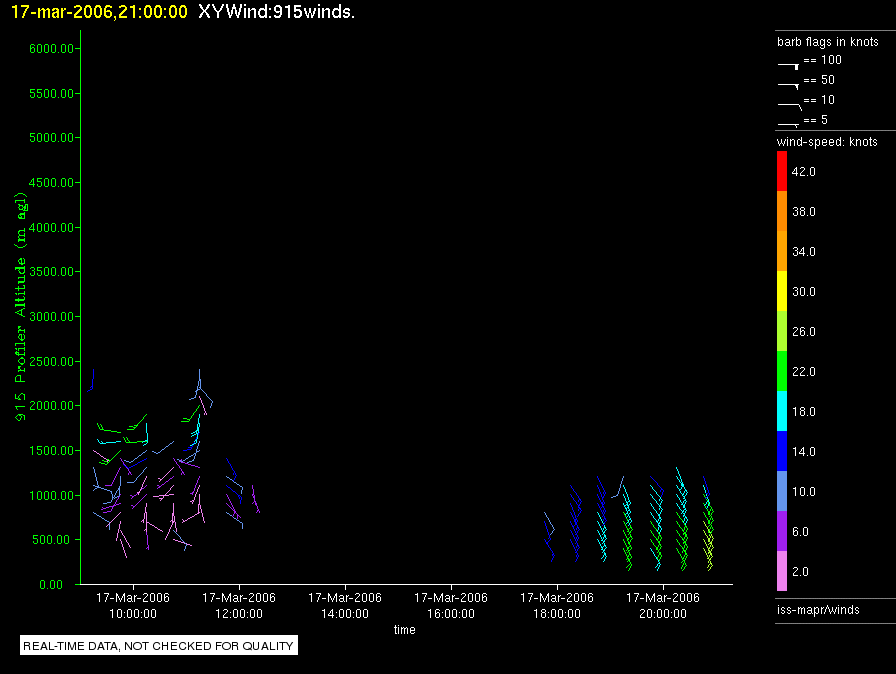896x674 pixels.
Task: Click the 3000.00 altitude tick label
Action: pos(51,316)
